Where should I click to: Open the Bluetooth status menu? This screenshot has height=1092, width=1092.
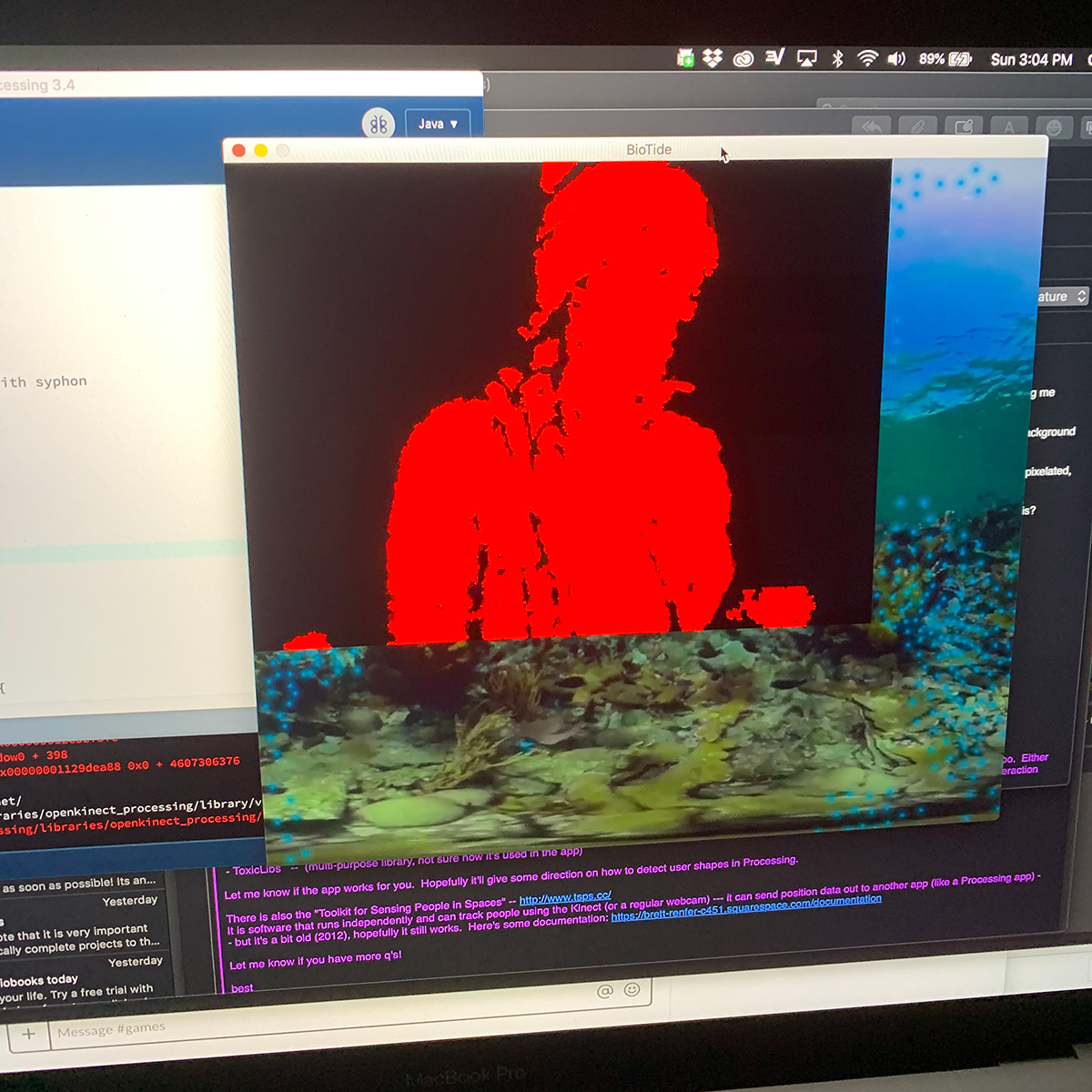pyautogui.click(x=837, y=59)
